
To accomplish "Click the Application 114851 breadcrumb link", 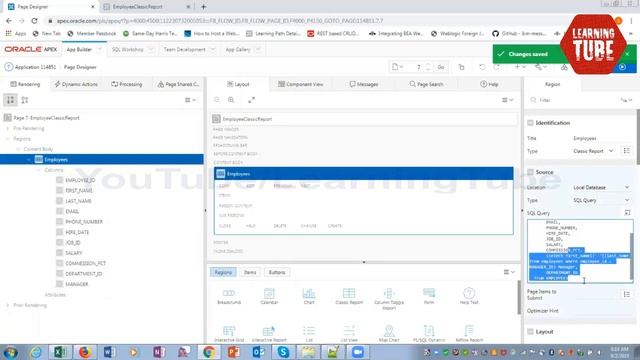I will pos(35,67).
